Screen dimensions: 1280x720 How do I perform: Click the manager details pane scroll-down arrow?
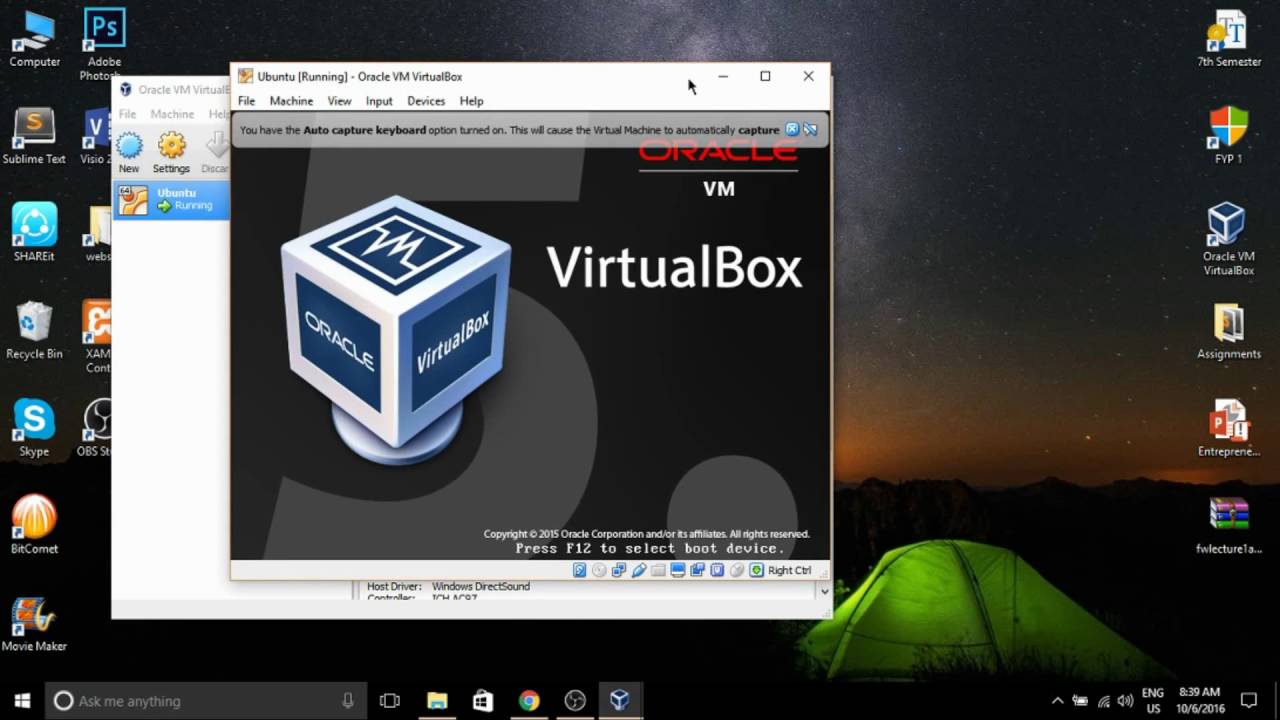pyautogui.click(x=824, y=591)
